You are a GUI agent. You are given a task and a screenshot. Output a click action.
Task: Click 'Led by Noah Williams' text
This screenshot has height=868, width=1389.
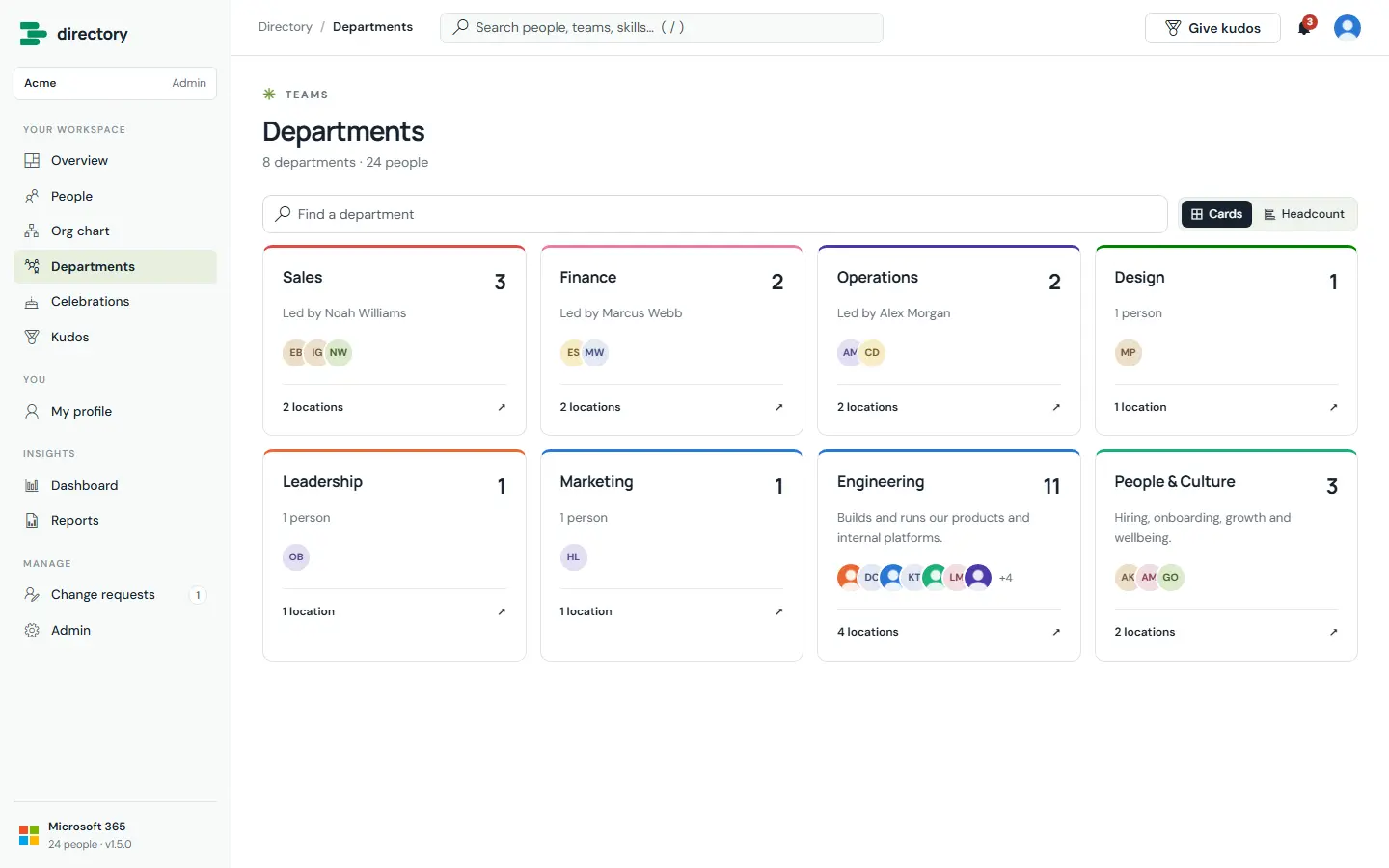coord(344,313)
